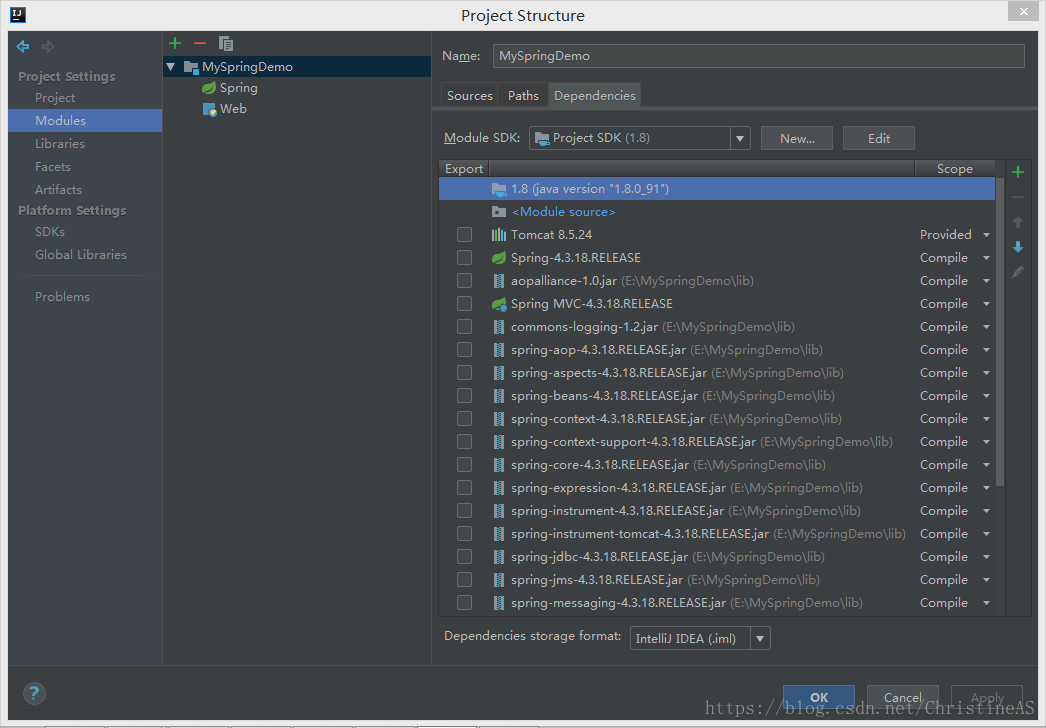This screenshot has width=1046, height=728.
Task: Open Project in Project Settings
Action: [x=55, y=97]
